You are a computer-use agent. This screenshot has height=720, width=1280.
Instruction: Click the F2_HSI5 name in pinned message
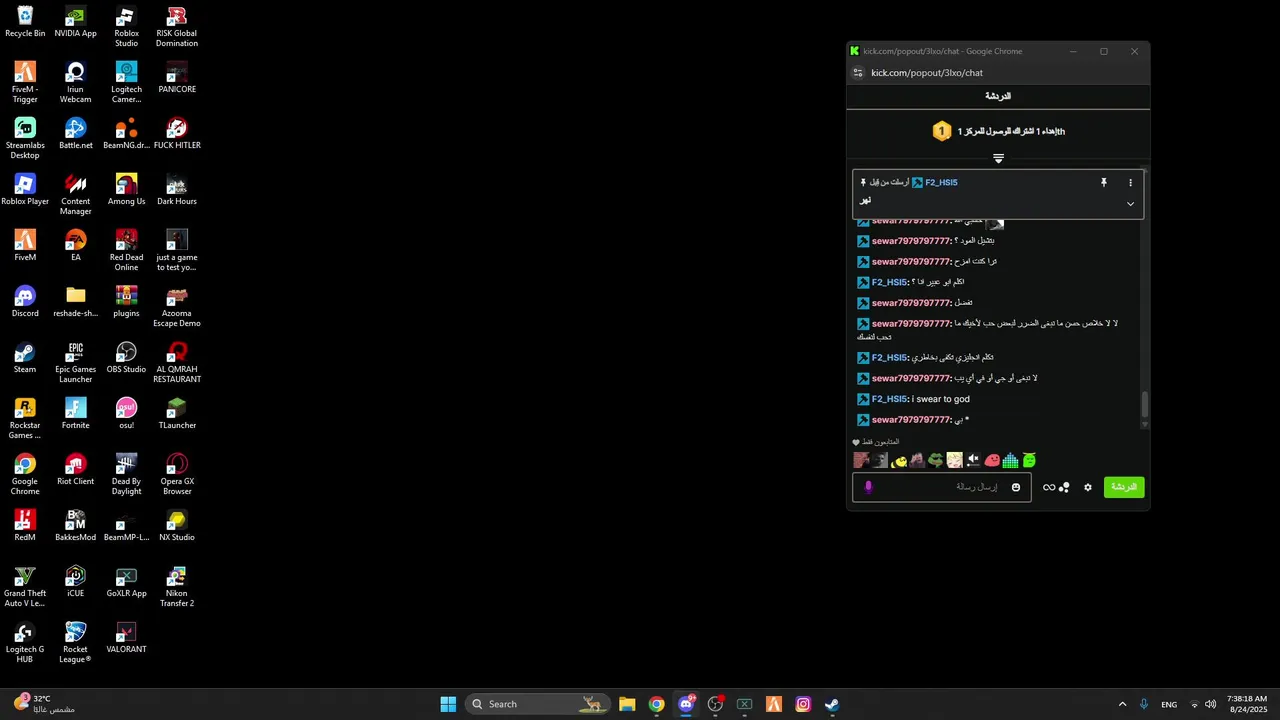(x=941, y=183)
